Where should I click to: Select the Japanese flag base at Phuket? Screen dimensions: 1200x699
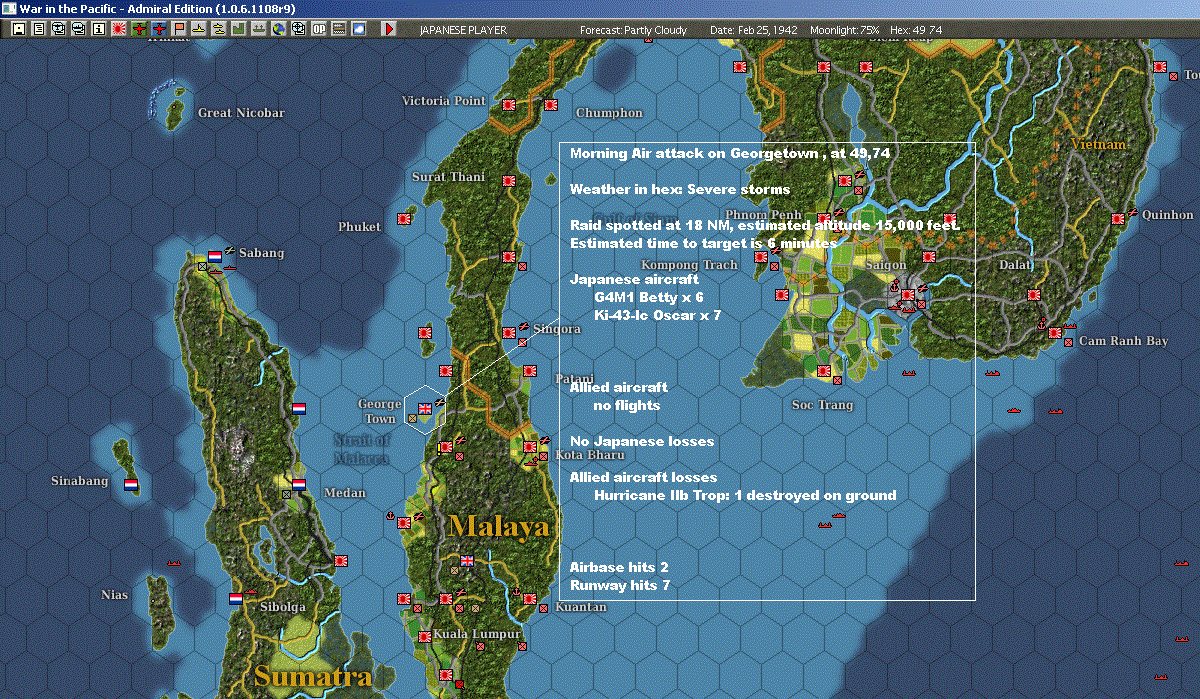coord(405,218)
